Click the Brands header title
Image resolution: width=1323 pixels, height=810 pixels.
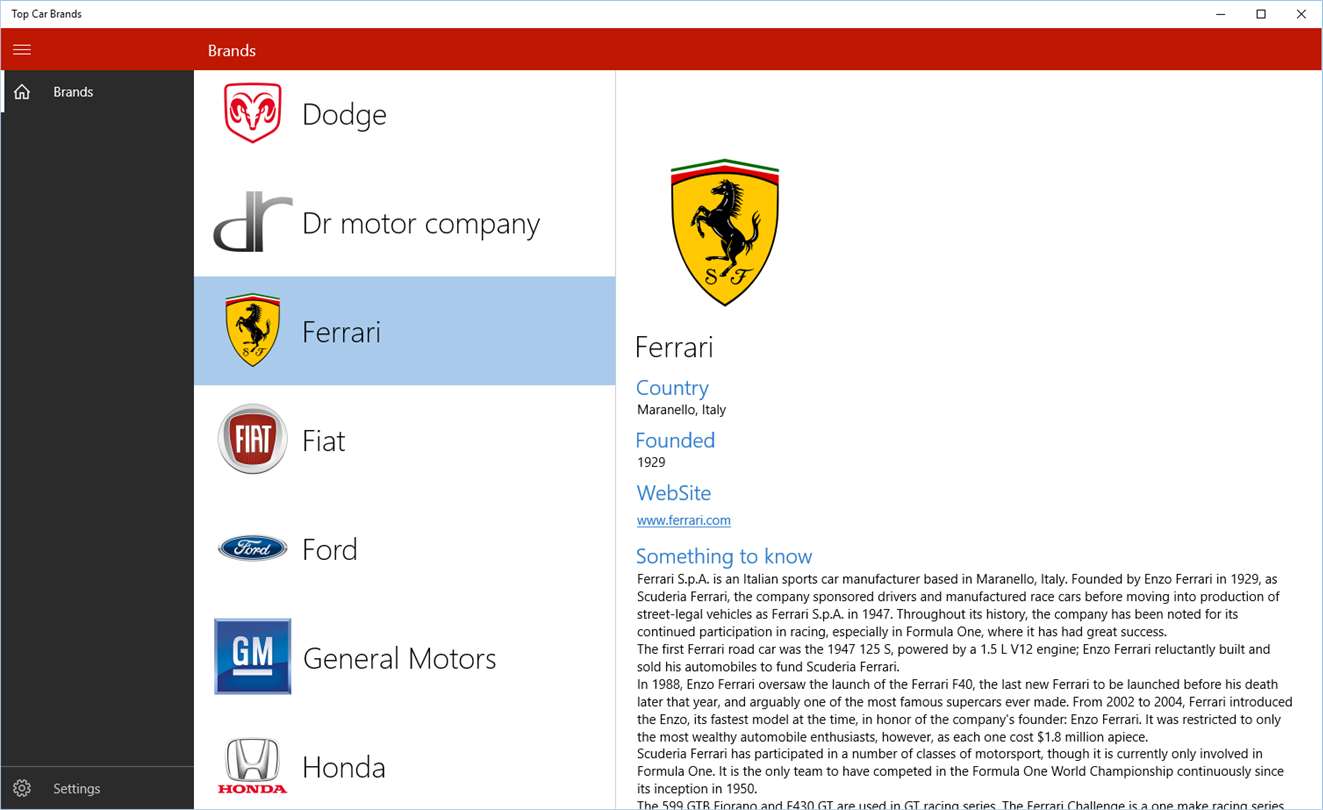tap(232, 50)
